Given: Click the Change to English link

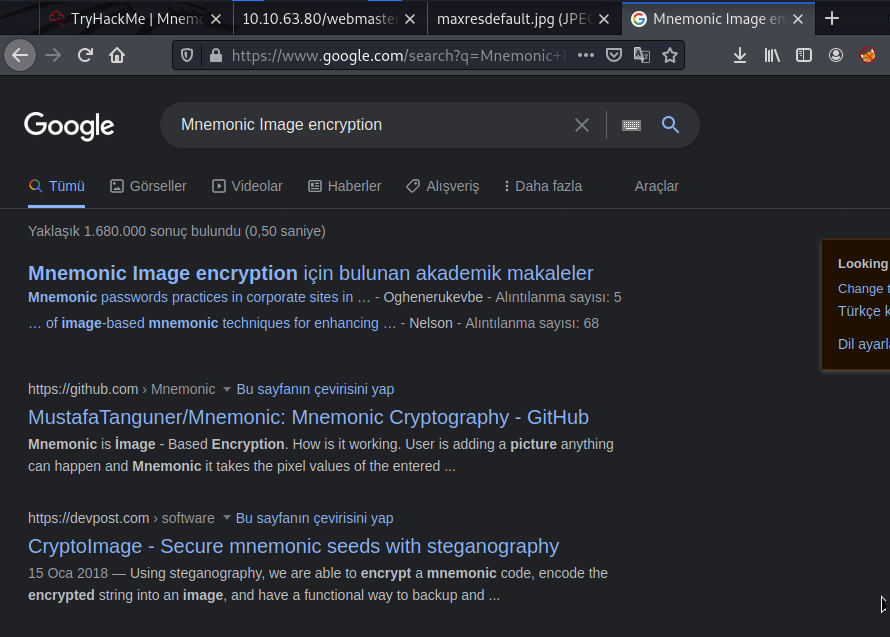Looking at the screenshot, I should [863, 288].
